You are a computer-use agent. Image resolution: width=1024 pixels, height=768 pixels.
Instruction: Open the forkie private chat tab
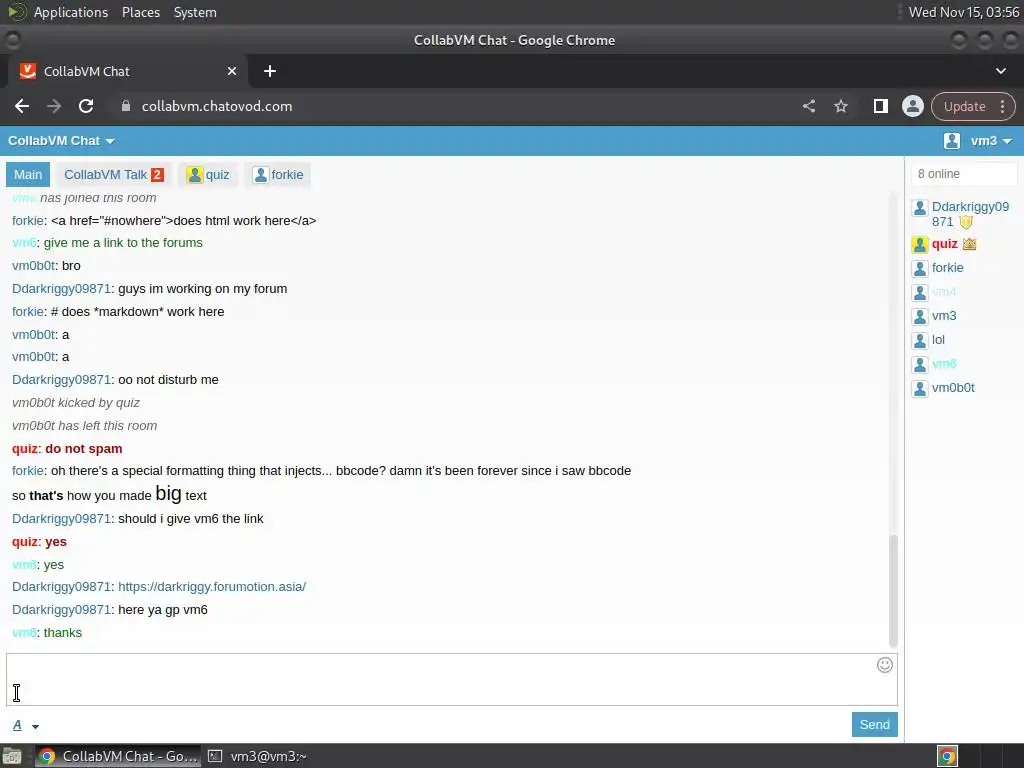(278, 175)
